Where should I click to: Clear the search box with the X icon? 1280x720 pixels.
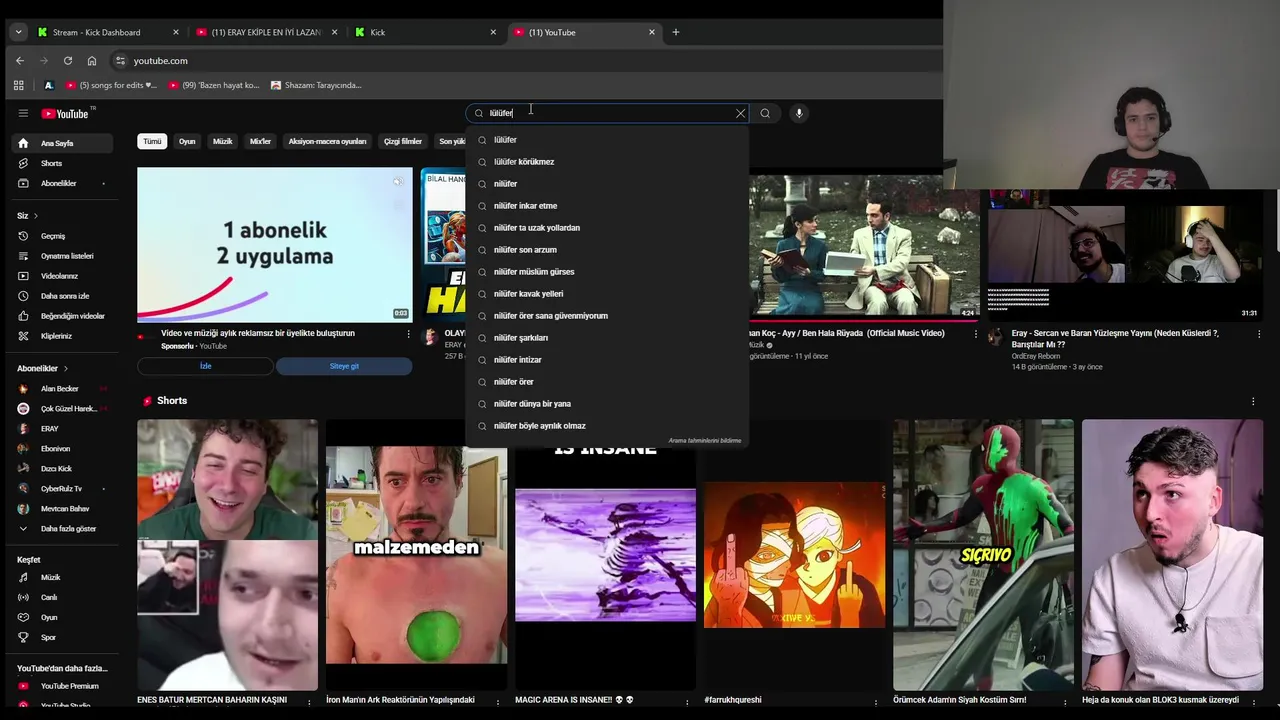click(x=741, y=113)
